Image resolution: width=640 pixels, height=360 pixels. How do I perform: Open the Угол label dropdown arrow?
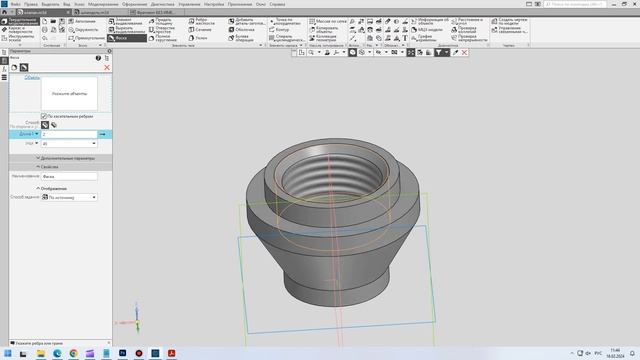pos(37,143)
